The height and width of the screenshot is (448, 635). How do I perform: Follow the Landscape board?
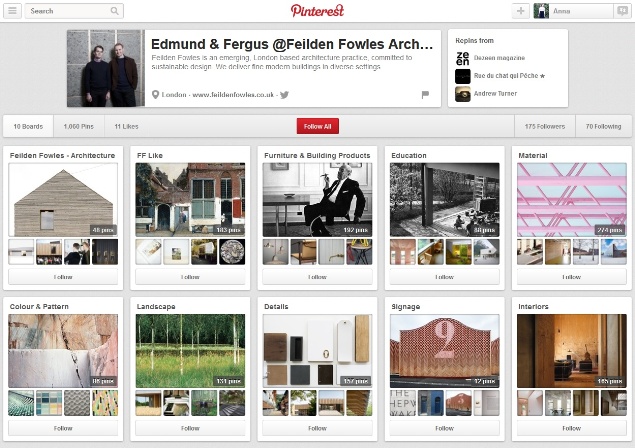190,428
